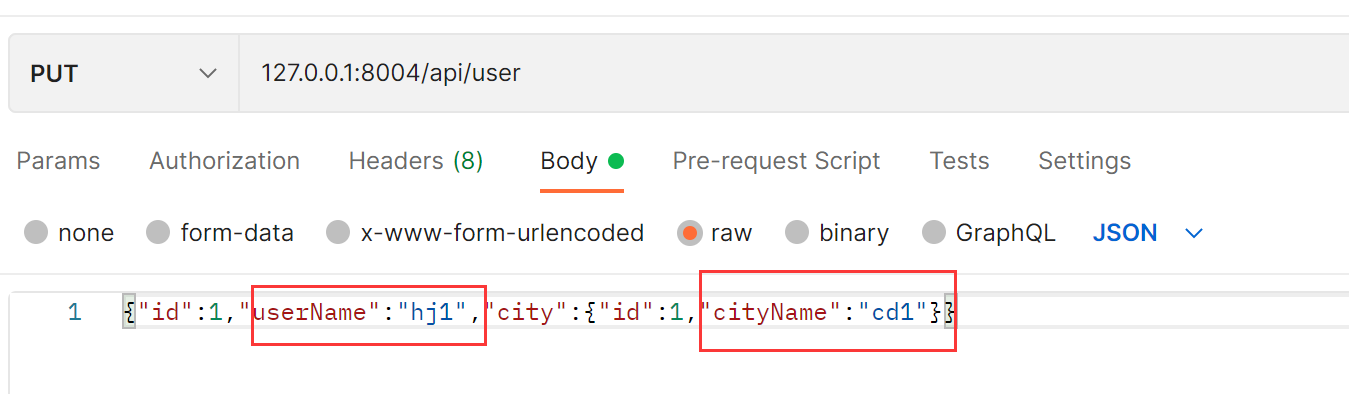The image size is (1349, 394).
Task: Open the PUT method dropdown
Action: (124, 74)
